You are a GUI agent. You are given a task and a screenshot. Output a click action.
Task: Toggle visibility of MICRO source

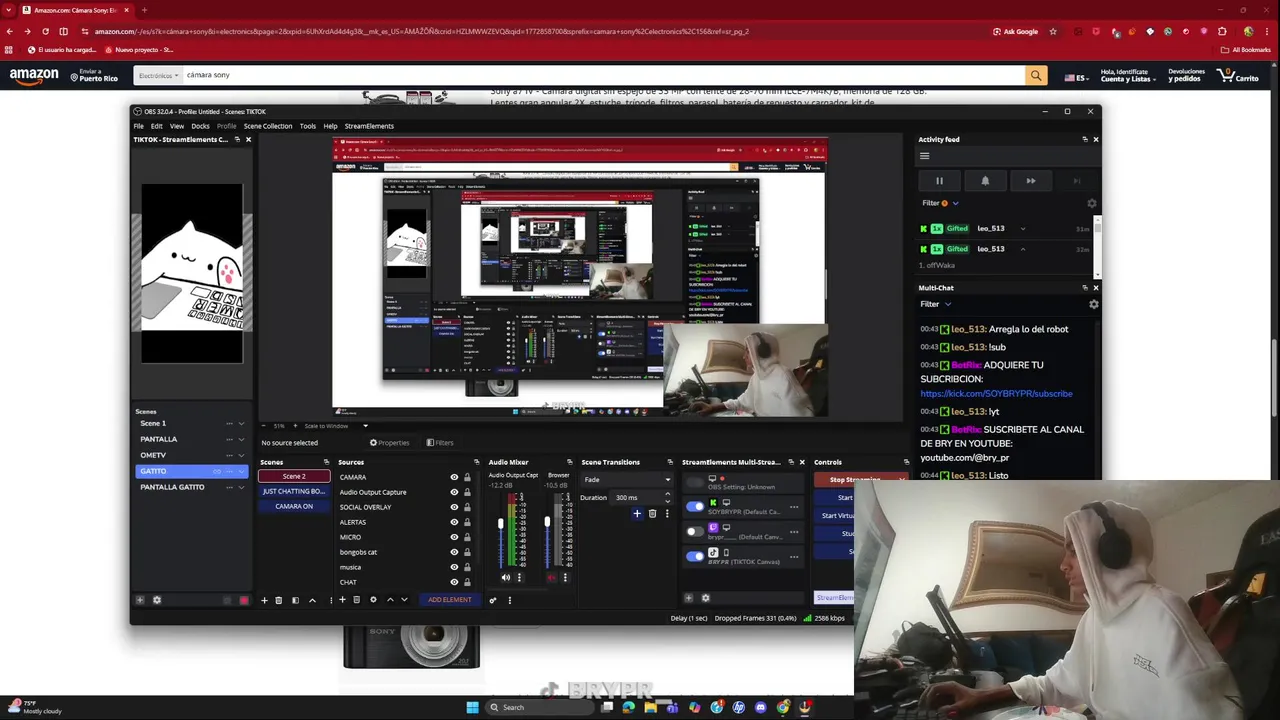point(454,537)
